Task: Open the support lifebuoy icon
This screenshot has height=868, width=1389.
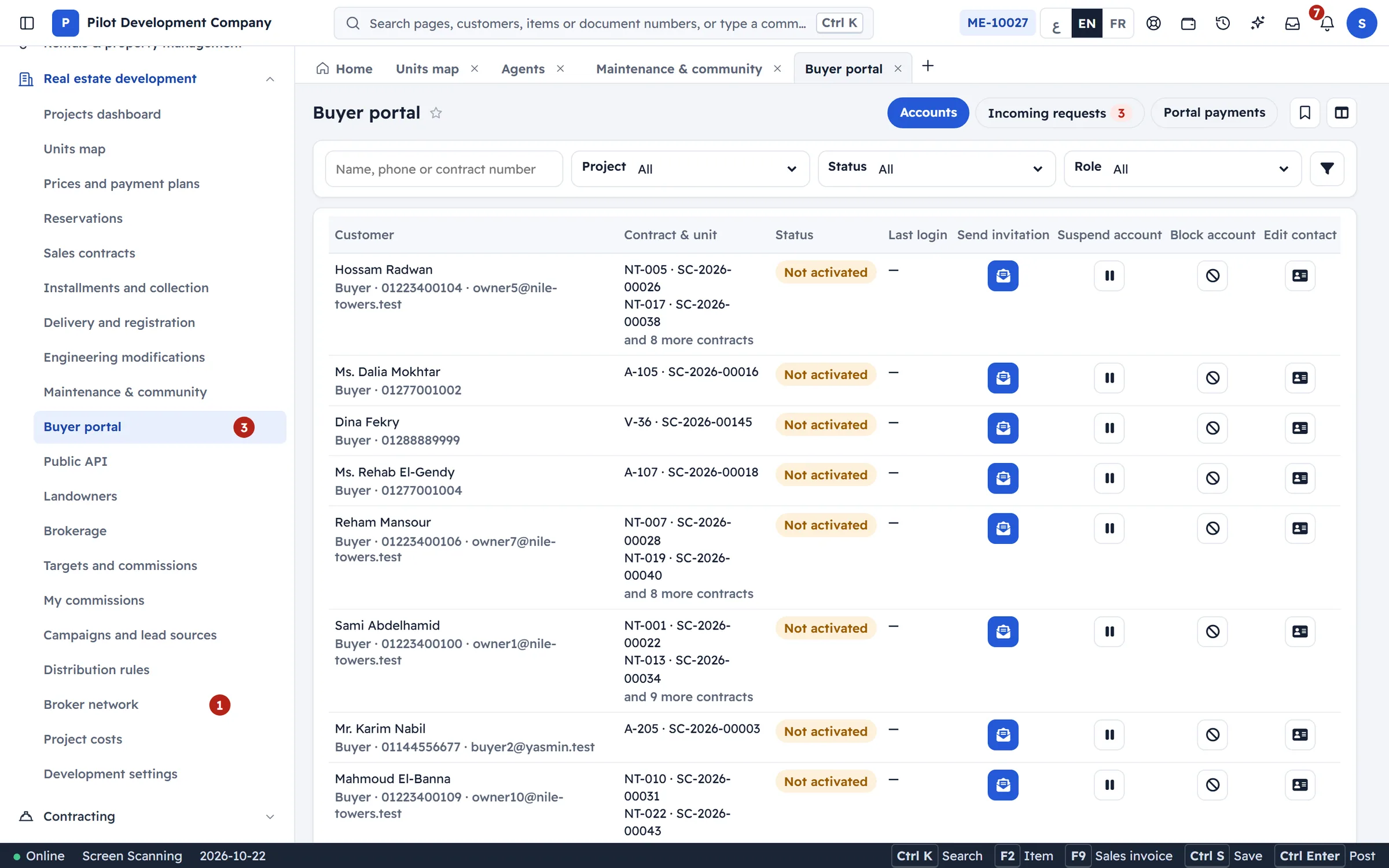Action: coord(1153,23)
